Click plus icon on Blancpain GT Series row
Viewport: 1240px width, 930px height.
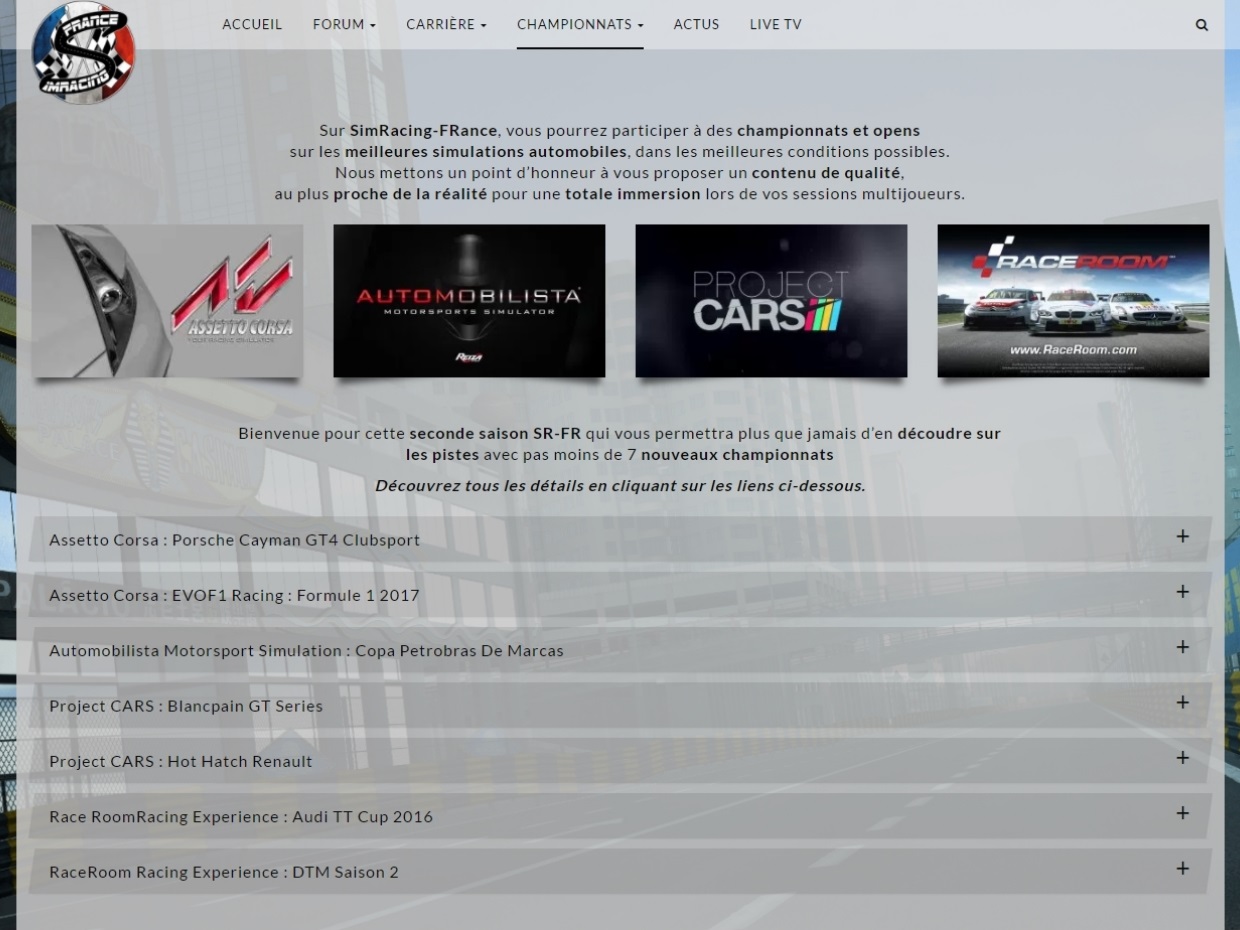(1182, 703)
